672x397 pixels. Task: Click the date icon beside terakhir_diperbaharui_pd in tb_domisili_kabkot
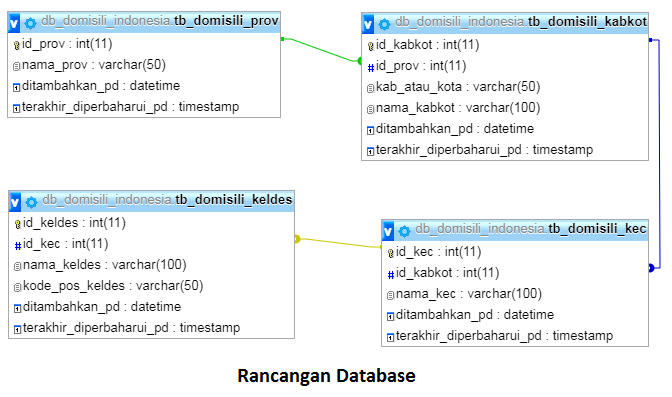(x=371, y=151)
